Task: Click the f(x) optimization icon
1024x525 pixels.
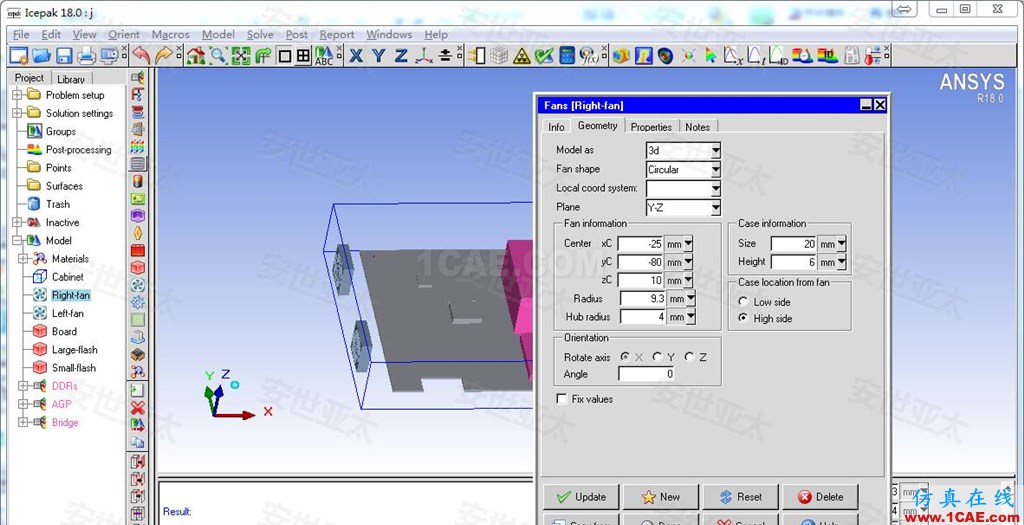Action: coord(588,56)
